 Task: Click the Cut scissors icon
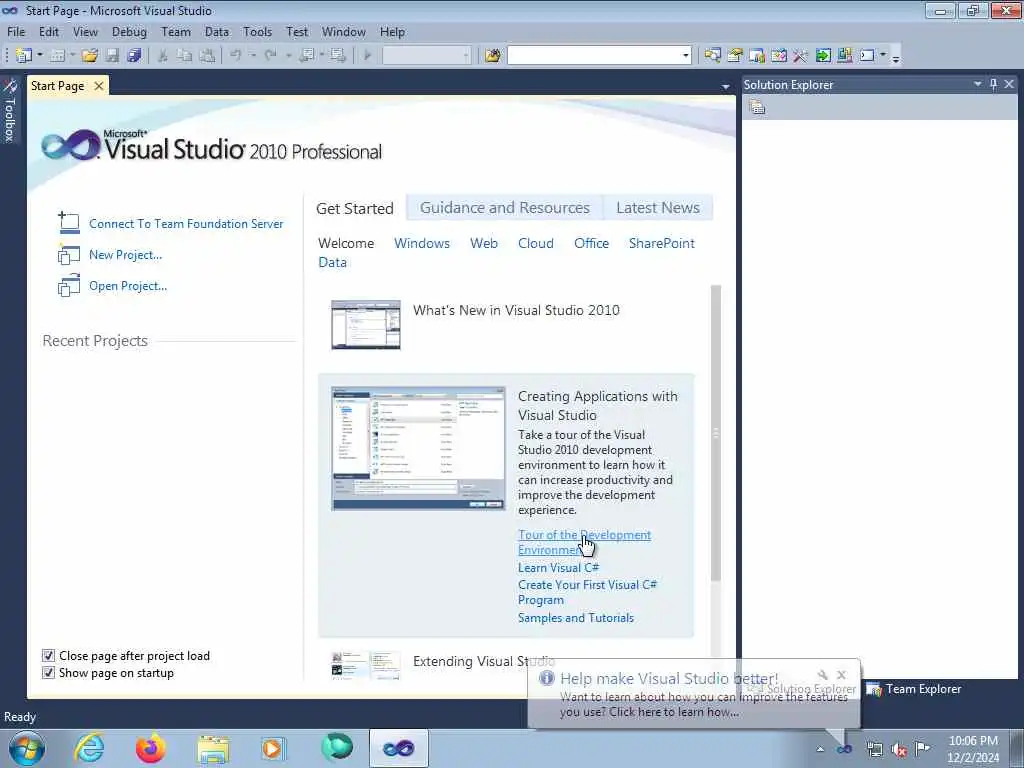[x=163, y=56]
